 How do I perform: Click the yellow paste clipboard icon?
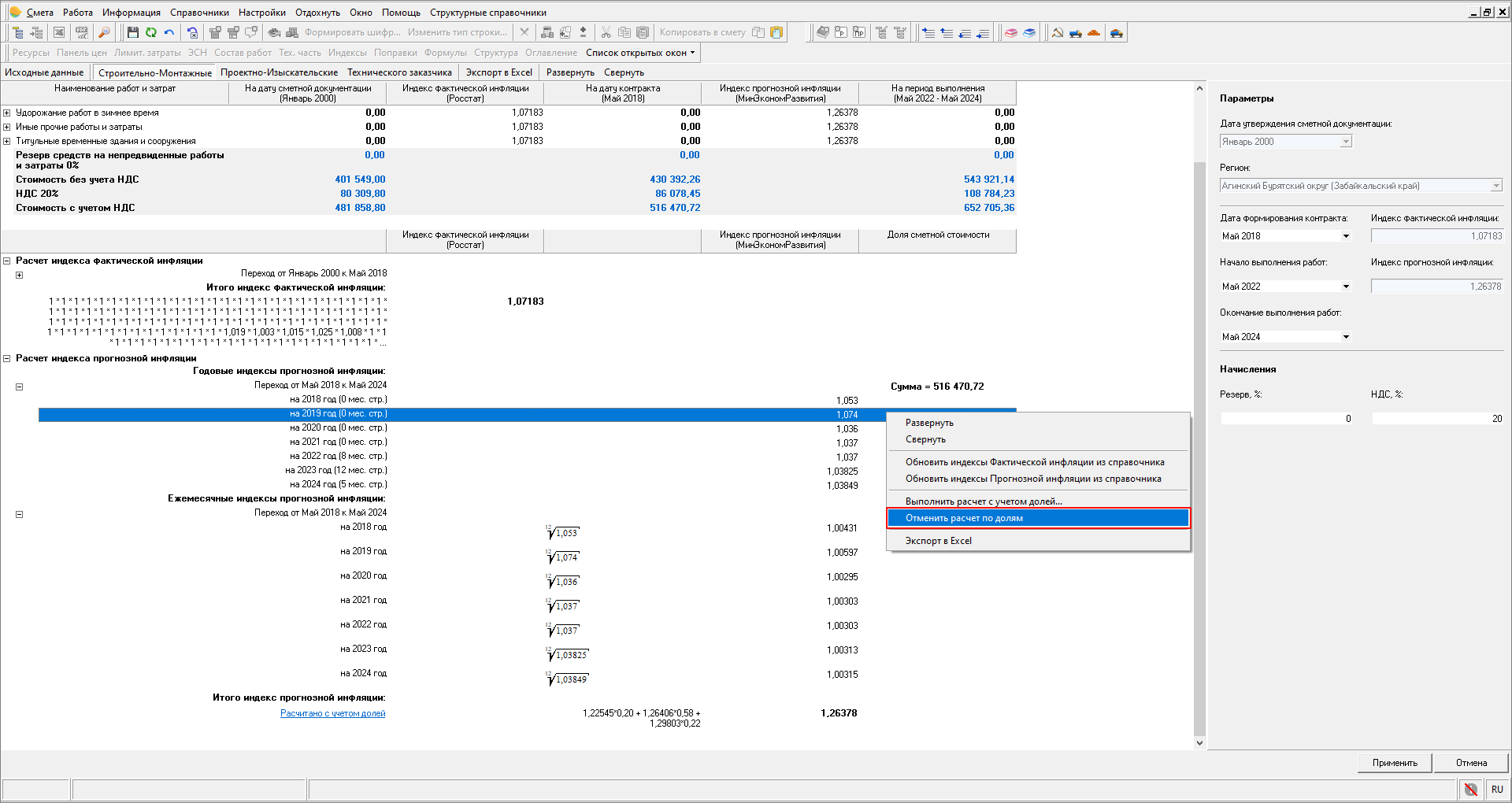[776, 32]
